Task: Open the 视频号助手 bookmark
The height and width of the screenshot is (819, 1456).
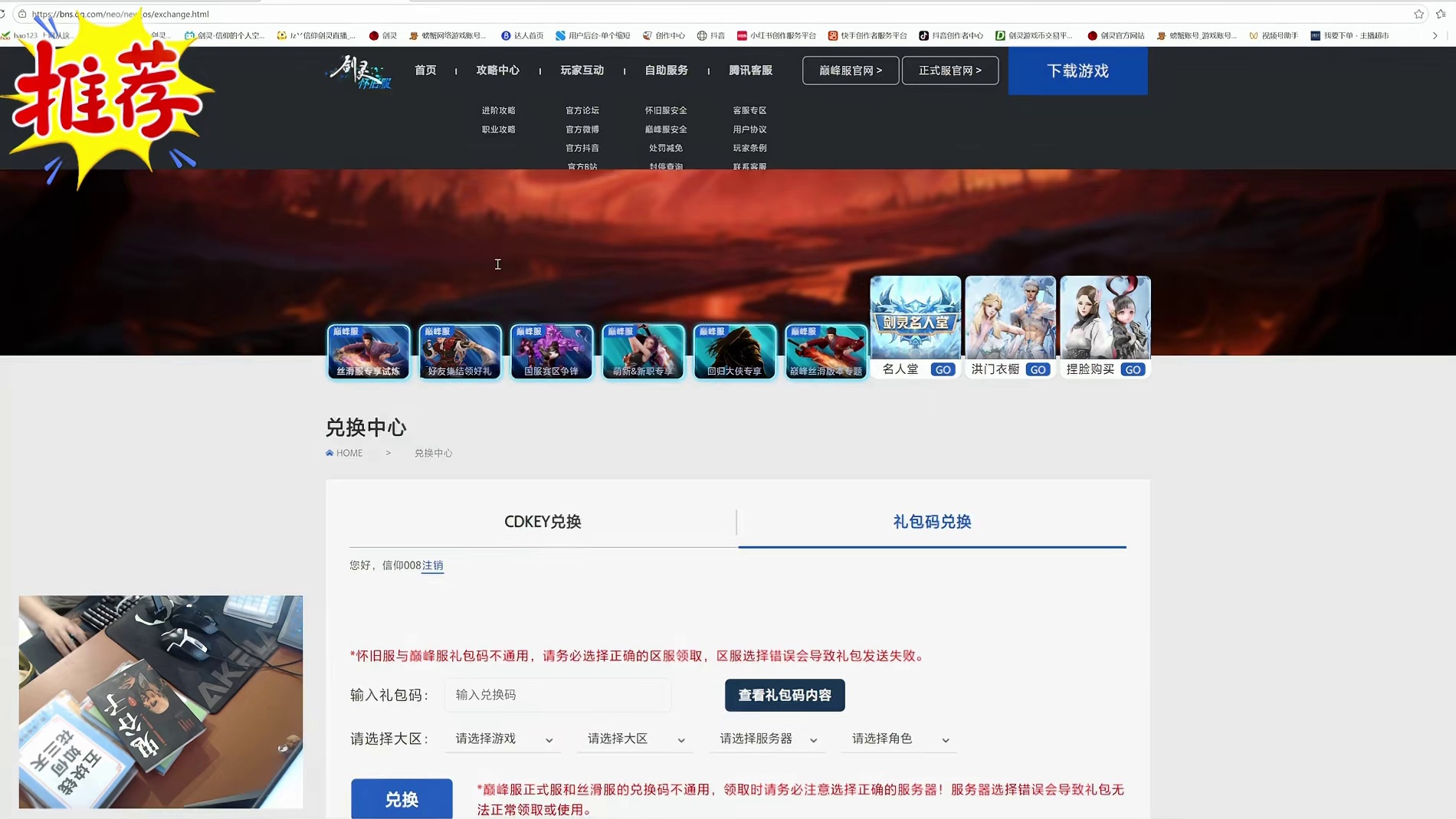Action: [x=1274, y=35]
